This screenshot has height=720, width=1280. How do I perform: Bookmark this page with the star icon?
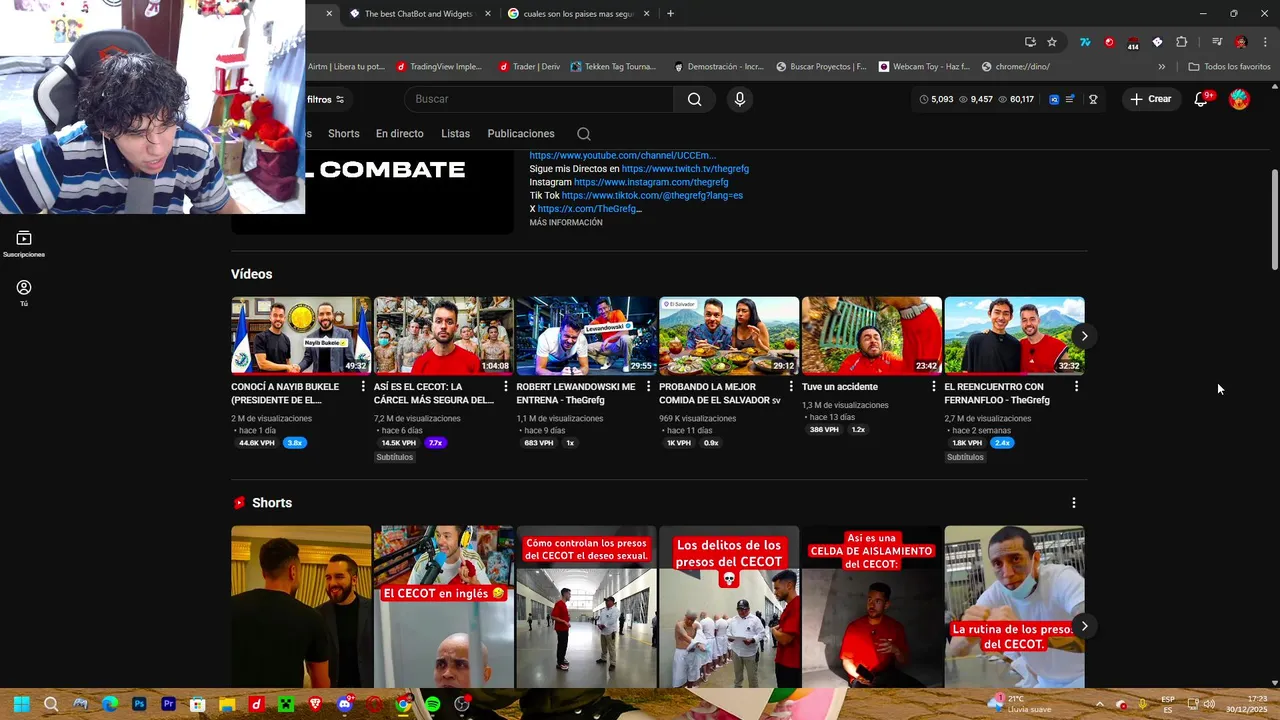tap(1052, 42)
